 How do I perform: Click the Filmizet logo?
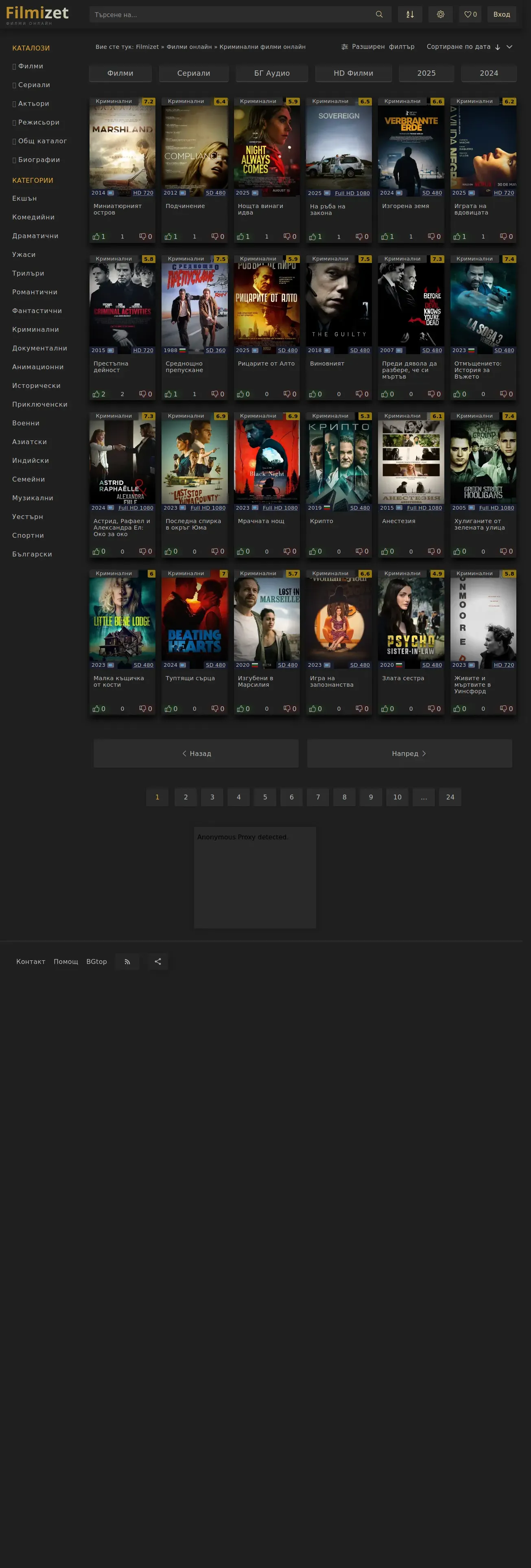(x=37, y=15)
